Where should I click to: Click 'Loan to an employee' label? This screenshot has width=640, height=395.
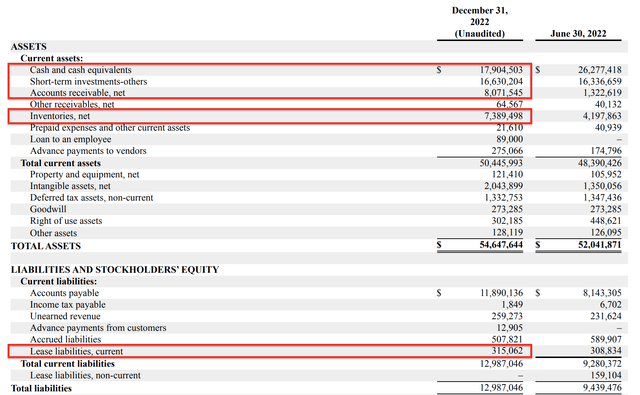coord(70,139)
